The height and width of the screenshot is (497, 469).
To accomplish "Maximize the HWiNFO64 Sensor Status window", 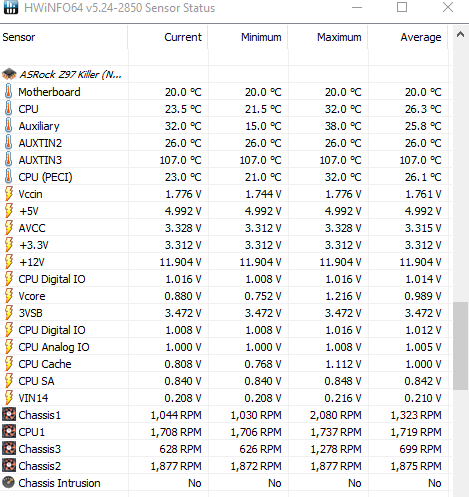I will coord(402,7).
